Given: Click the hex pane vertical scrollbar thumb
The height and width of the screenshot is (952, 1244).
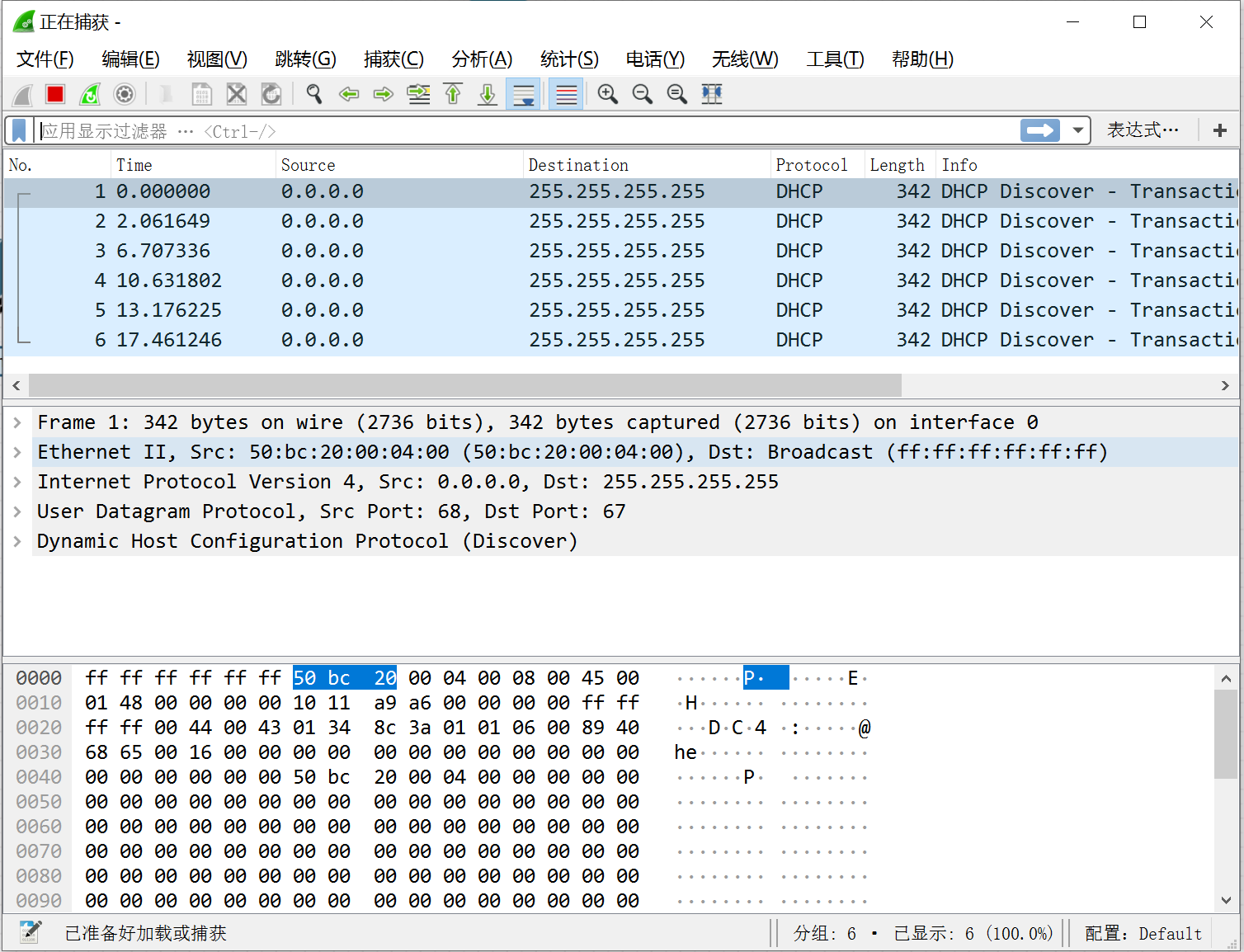Looking at the screenshot, I should coord(1227,734).
